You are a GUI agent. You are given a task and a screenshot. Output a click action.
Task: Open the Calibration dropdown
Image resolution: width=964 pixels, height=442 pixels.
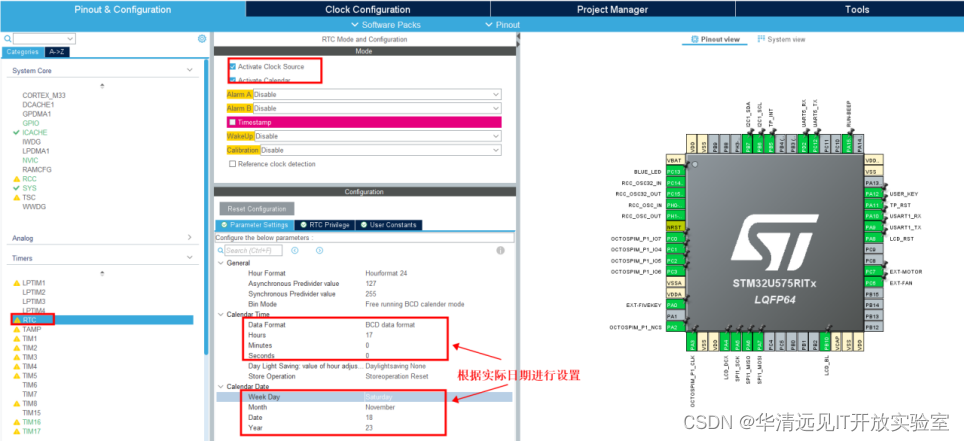pyautogui.click(x=380, y=150)
